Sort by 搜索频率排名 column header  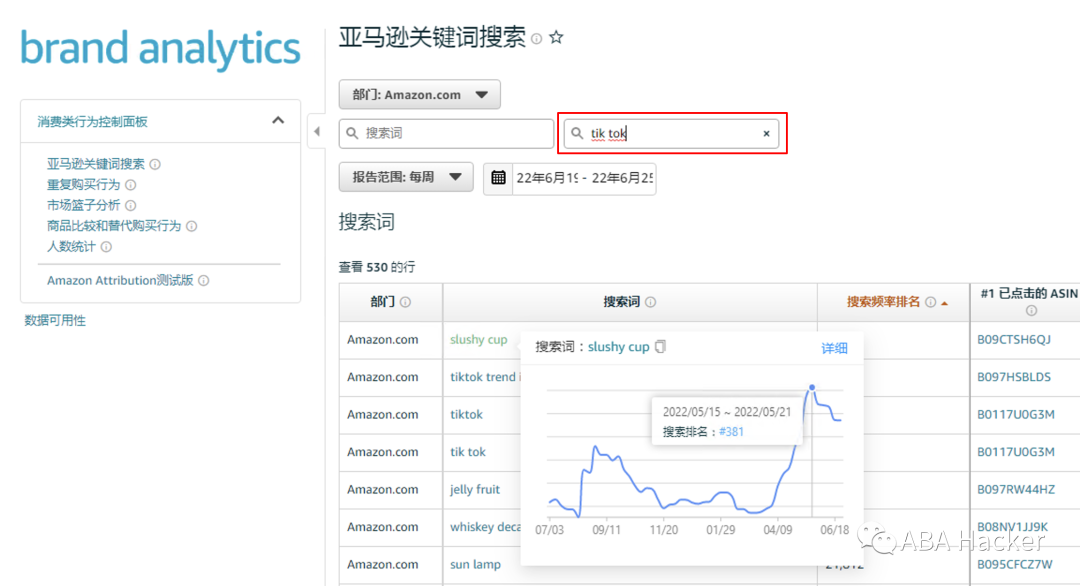click(883, 302)
